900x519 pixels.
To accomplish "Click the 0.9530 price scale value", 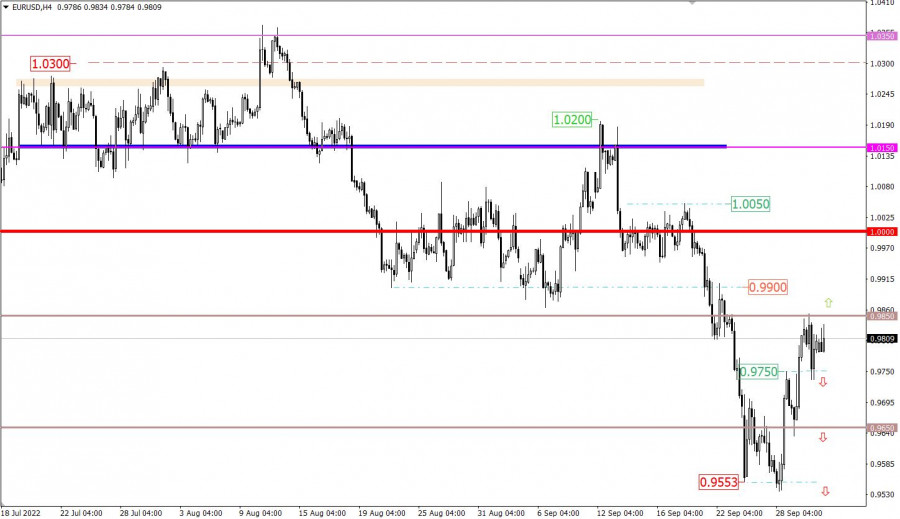I will tap(882, 494).
